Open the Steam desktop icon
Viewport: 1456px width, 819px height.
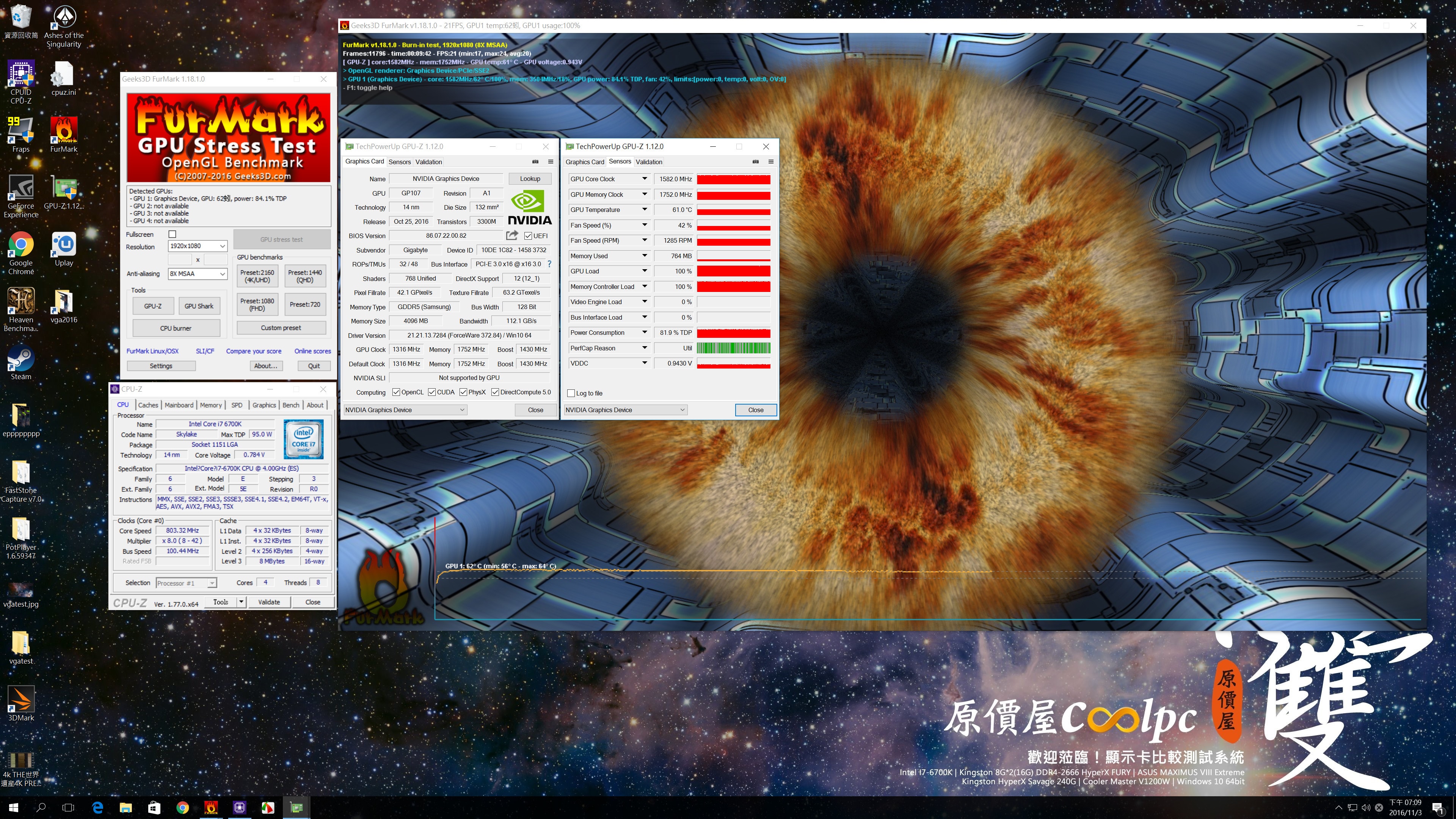pos(21,362)
